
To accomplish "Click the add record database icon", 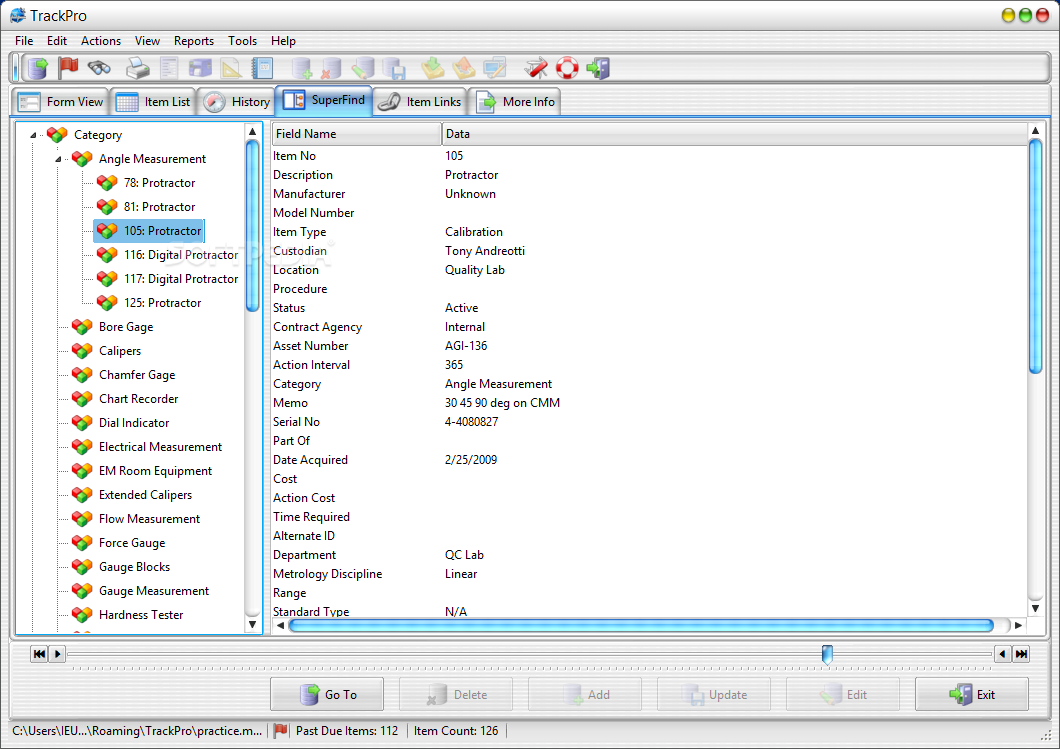I will (302, 68).
